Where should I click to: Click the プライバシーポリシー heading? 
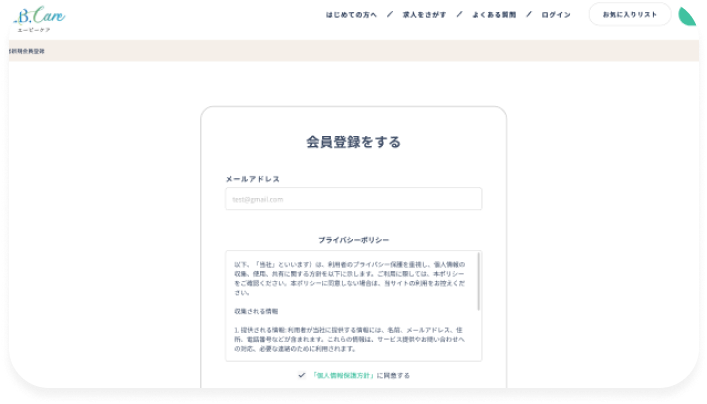tap(354, 240)
